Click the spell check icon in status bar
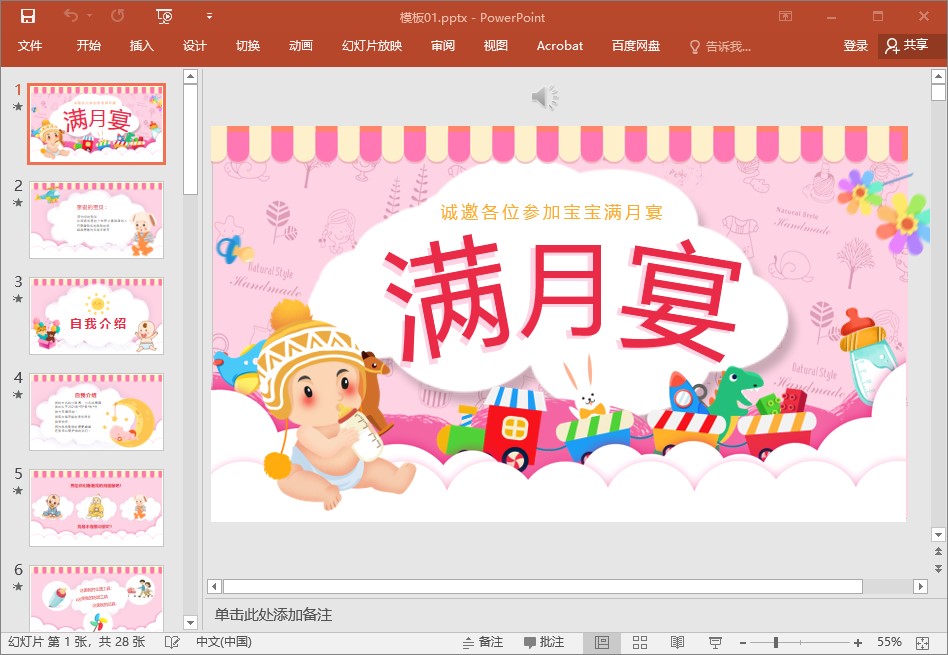The height and width of the screenshot is (655, 948). pyautogui.click(x=172, y=642)
